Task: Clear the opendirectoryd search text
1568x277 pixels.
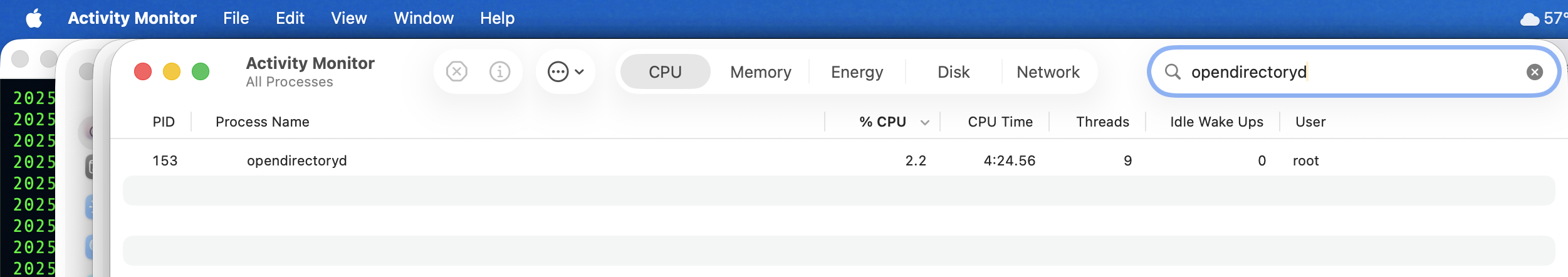Action: [1535, 72]
